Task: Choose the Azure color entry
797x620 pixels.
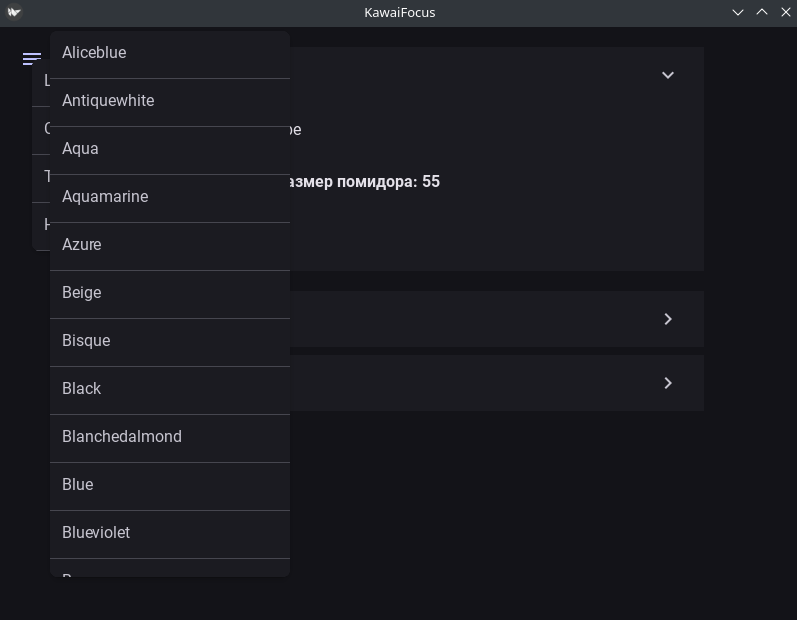Action: click(x=82, y=245)
